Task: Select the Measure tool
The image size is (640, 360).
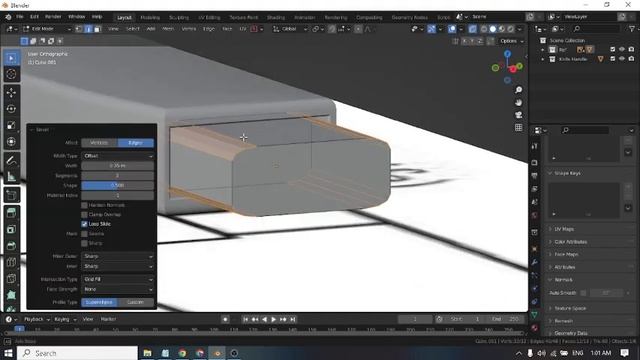Action: pos(11,177)
